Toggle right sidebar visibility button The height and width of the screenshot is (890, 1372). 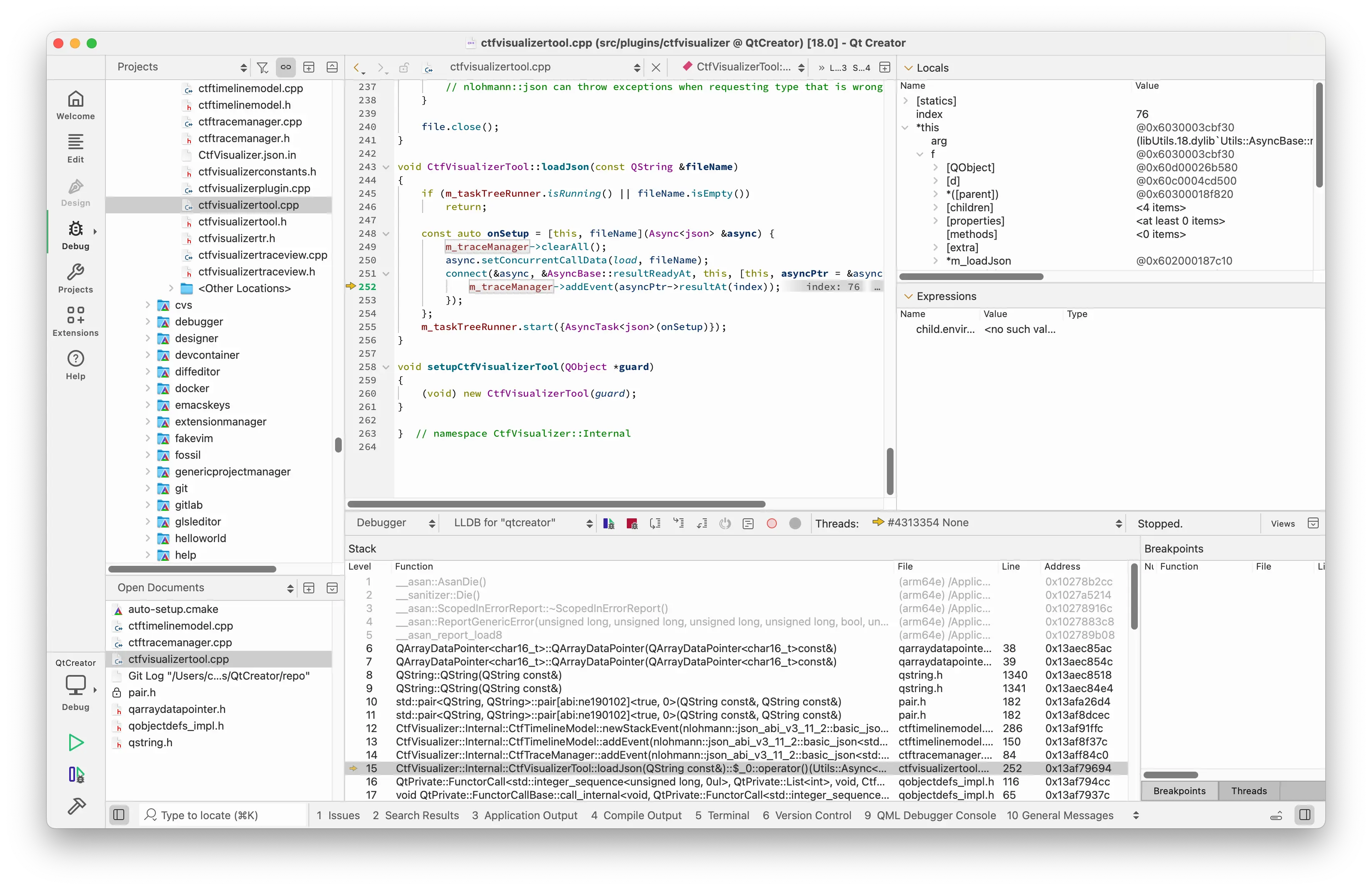point(1305,815)
